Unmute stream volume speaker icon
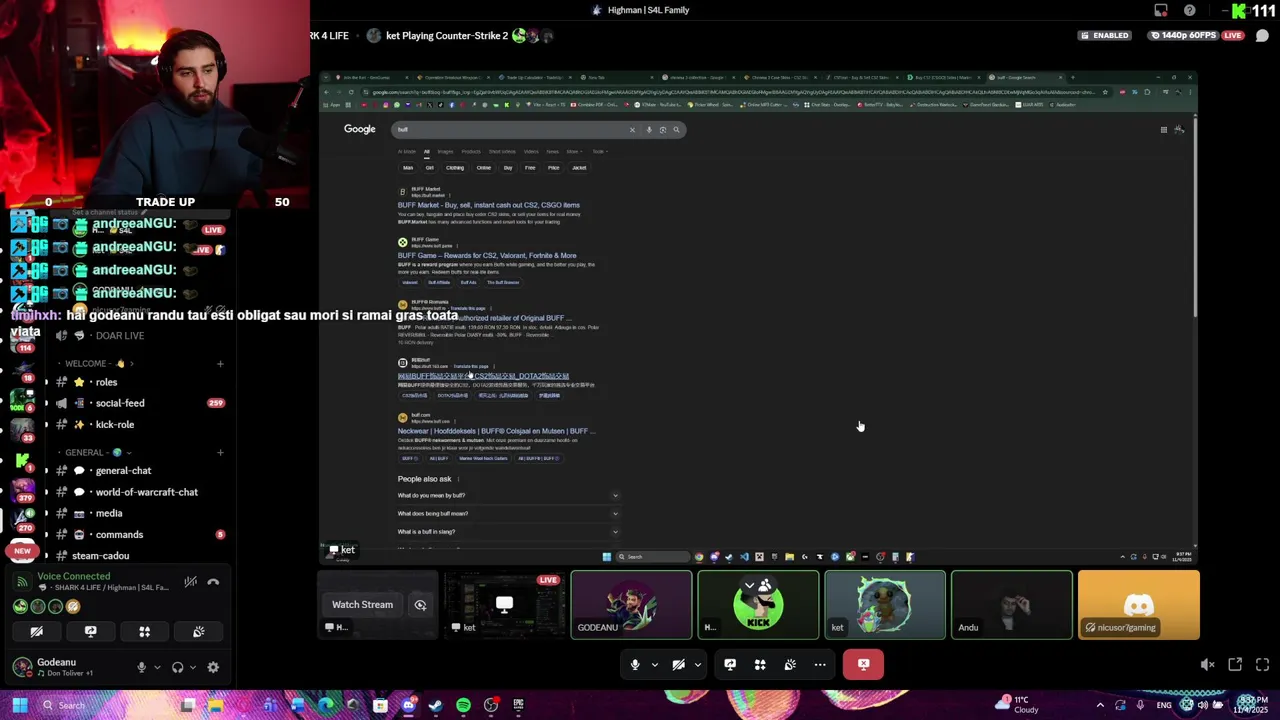The image size is (1280, 720). (x=1207, y=664)
